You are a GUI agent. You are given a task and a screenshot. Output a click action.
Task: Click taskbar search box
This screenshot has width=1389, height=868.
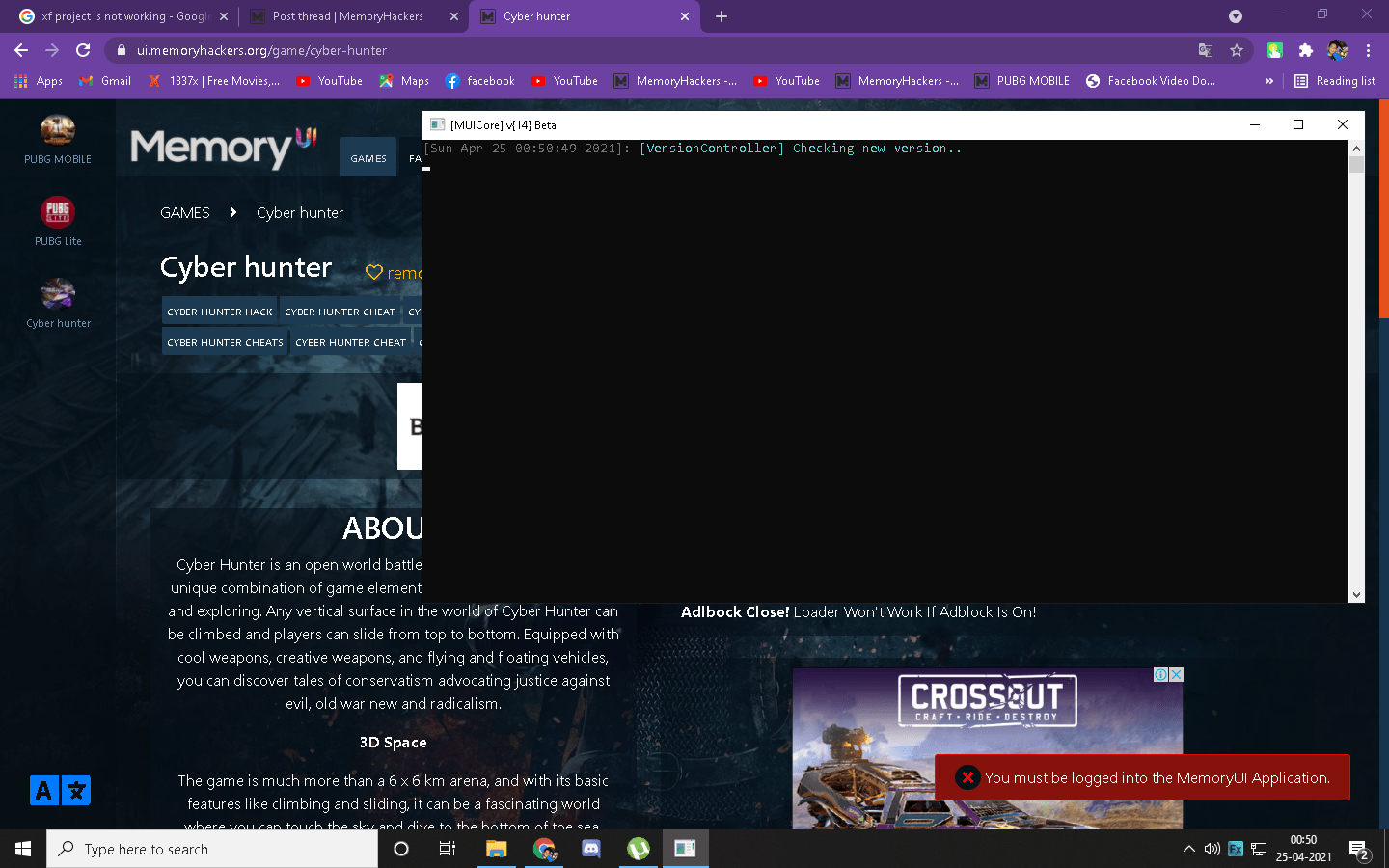(x=212, y=849)
